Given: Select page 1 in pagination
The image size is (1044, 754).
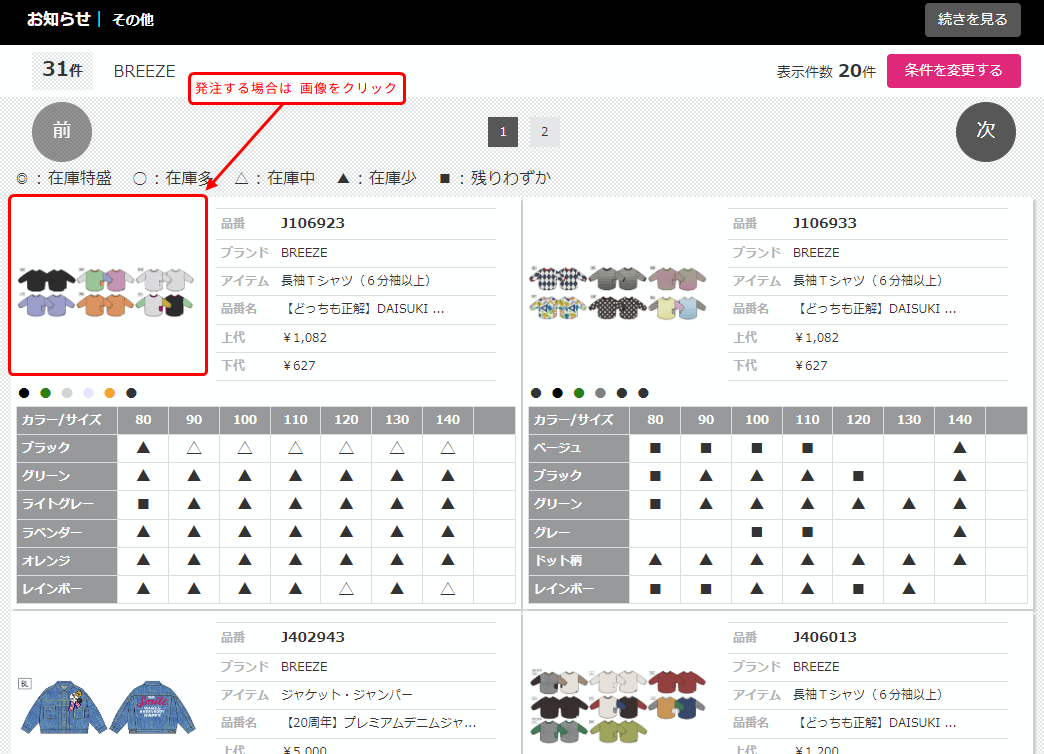Looking at the screenshot, I should 503,132.
